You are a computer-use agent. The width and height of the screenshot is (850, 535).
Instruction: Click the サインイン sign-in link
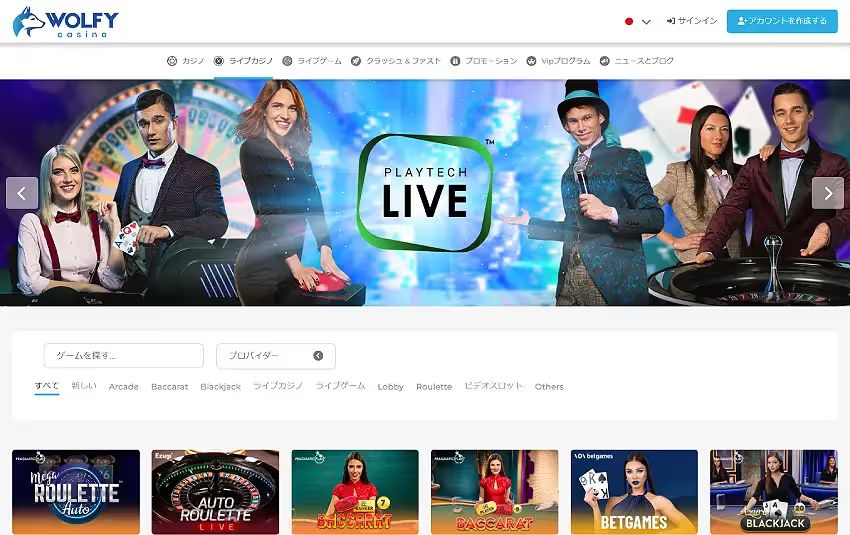(x=691, y=21)
